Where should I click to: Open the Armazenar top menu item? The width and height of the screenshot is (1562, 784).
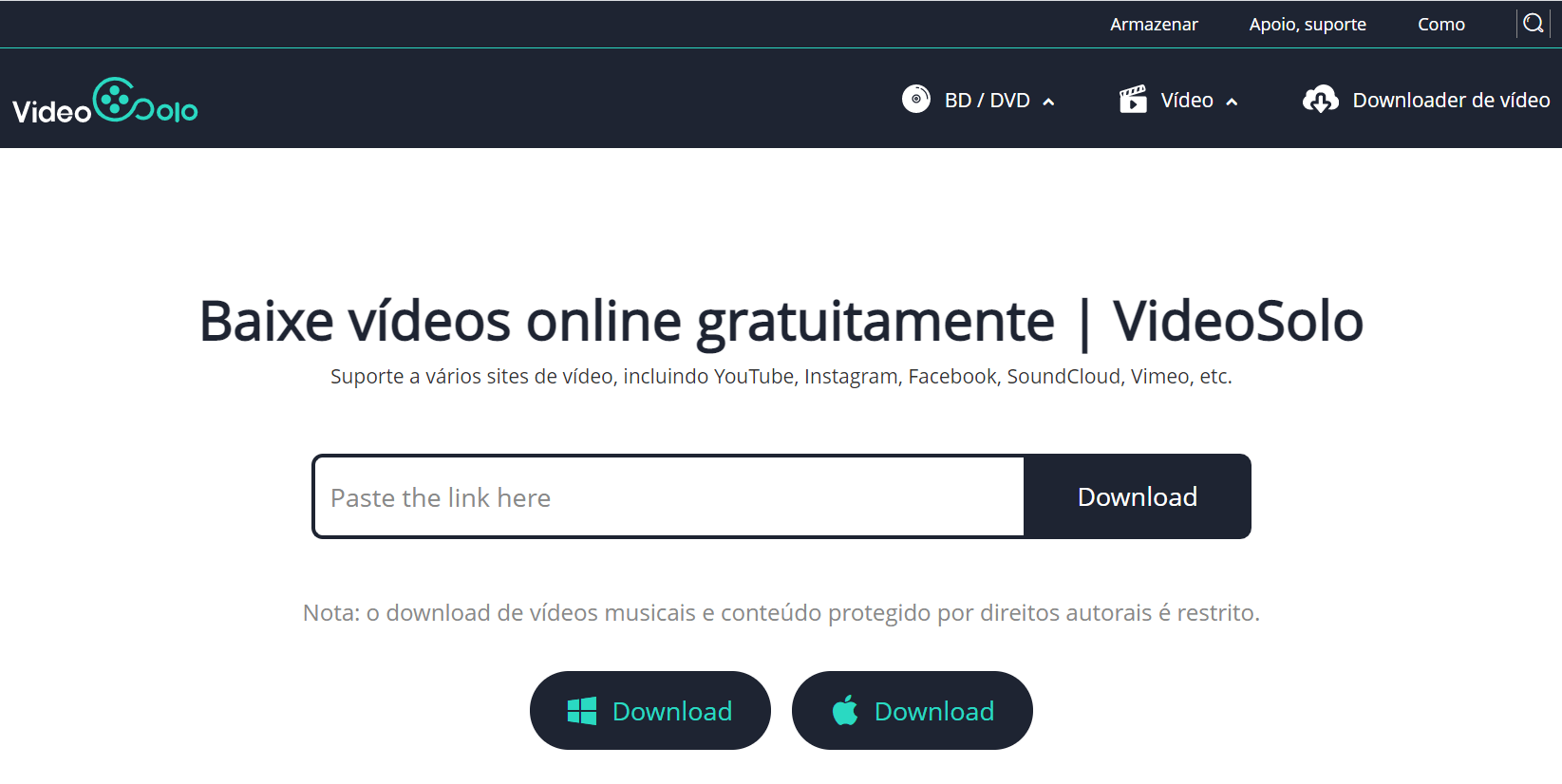pyautogui.click(x=1154, y=25)
